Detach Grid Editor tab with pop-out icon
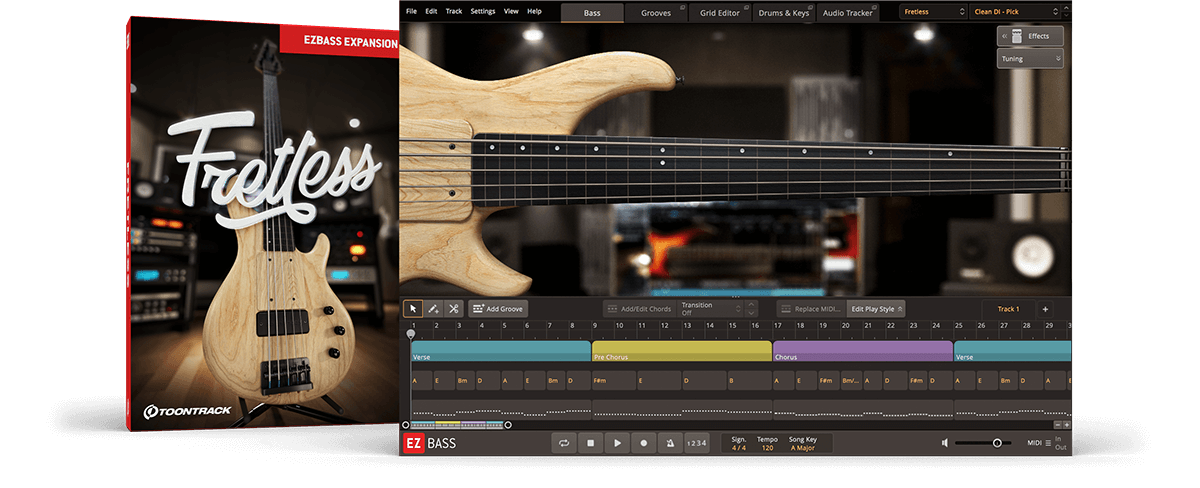Image resolution: width=1200 pixels, height=488 pixels. tap(745, 7)
